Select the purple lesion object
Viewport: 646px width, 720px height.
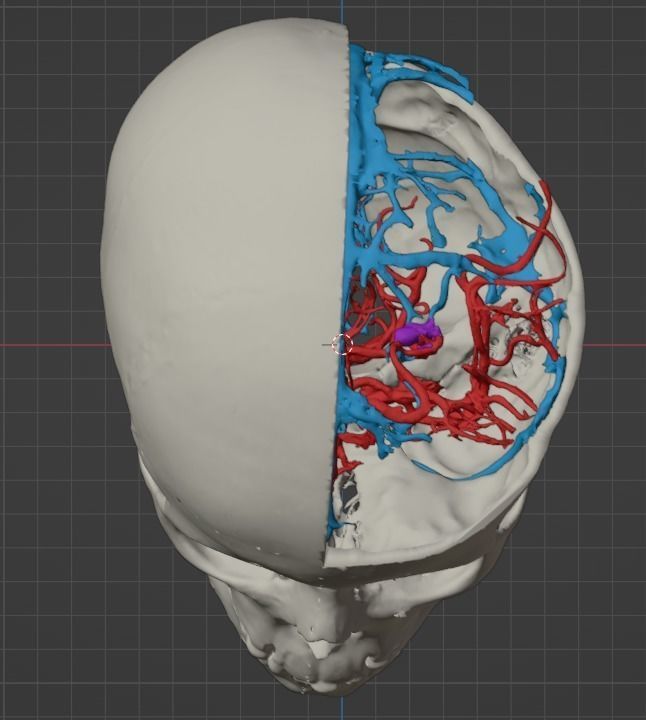click(x=416, y=334)
